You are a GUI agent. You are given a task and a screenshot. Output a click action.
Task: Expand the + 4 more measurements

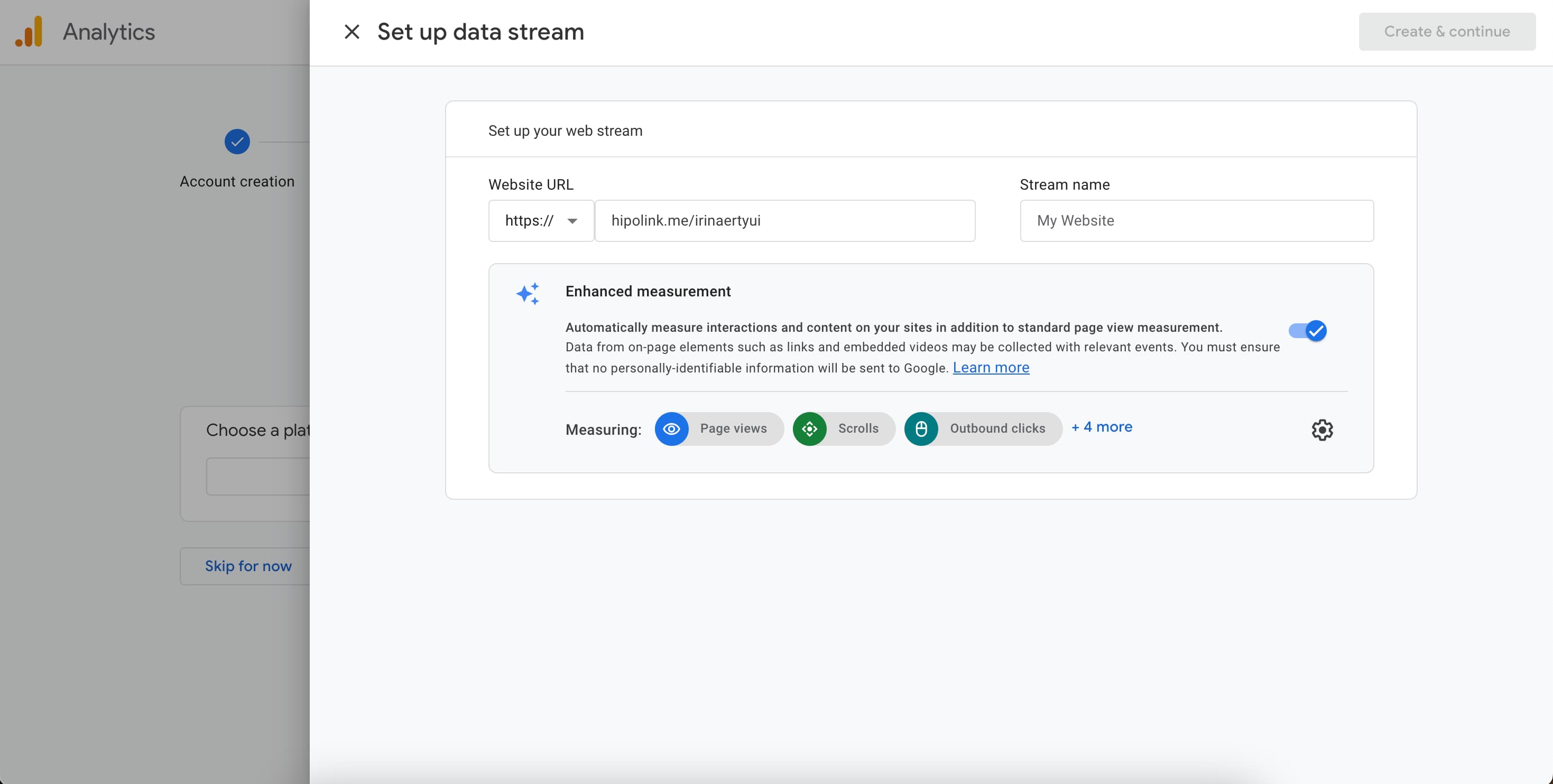click(x=1102, y=427)
